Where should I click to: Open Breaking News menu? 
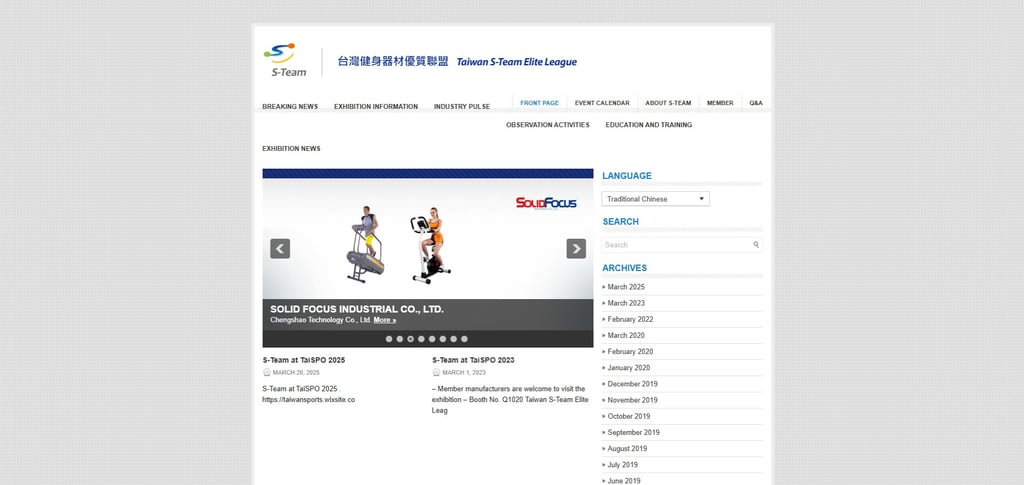point(290,106)
